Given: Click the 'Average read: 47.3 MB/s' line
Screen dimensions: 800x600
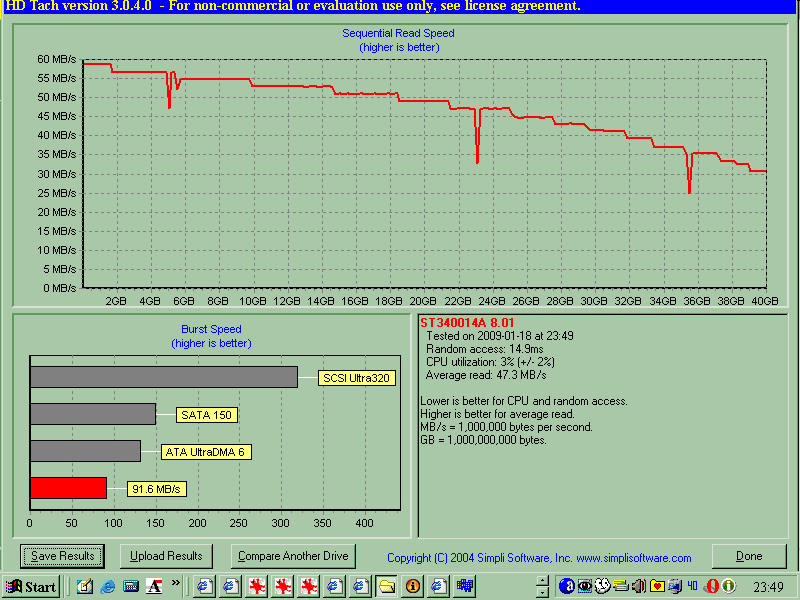Looking at the screenshot, I should tap(486, 376).
